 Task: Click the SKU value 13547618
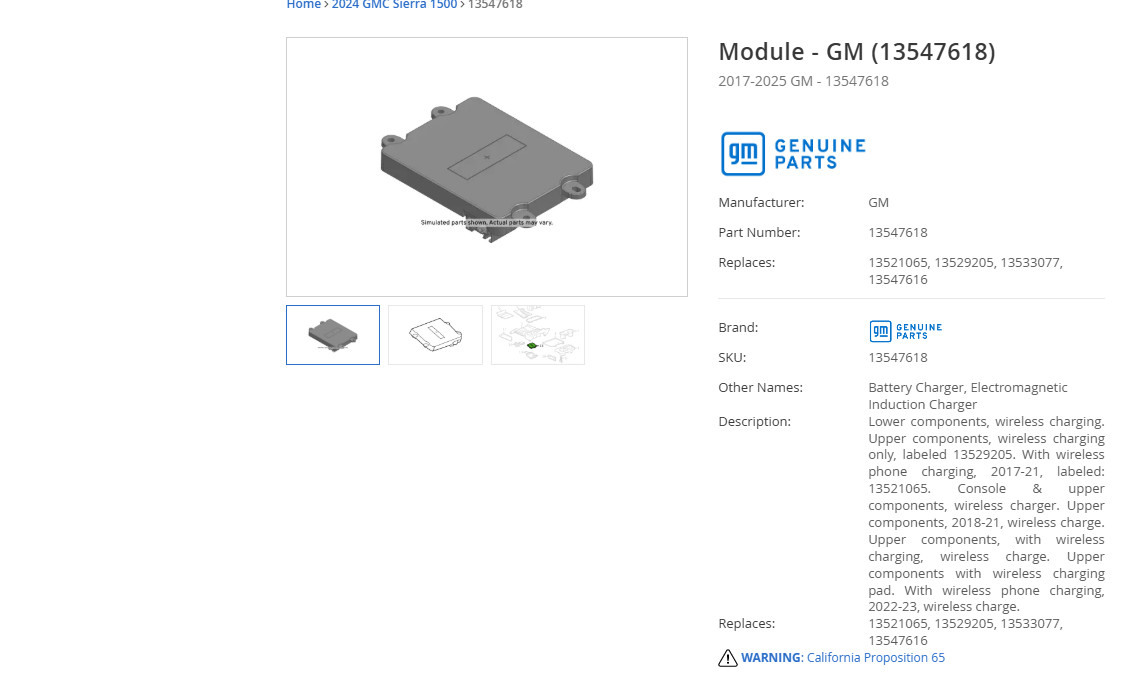click(897, 357)
